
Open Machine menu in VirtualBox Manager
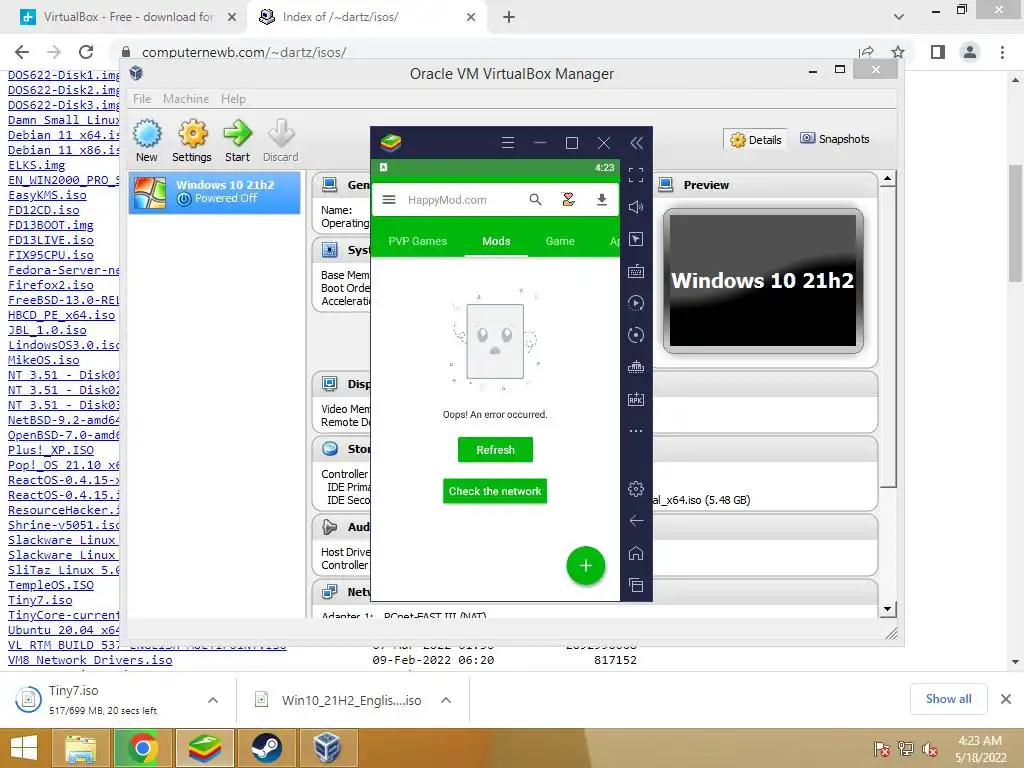pos(186,99)
